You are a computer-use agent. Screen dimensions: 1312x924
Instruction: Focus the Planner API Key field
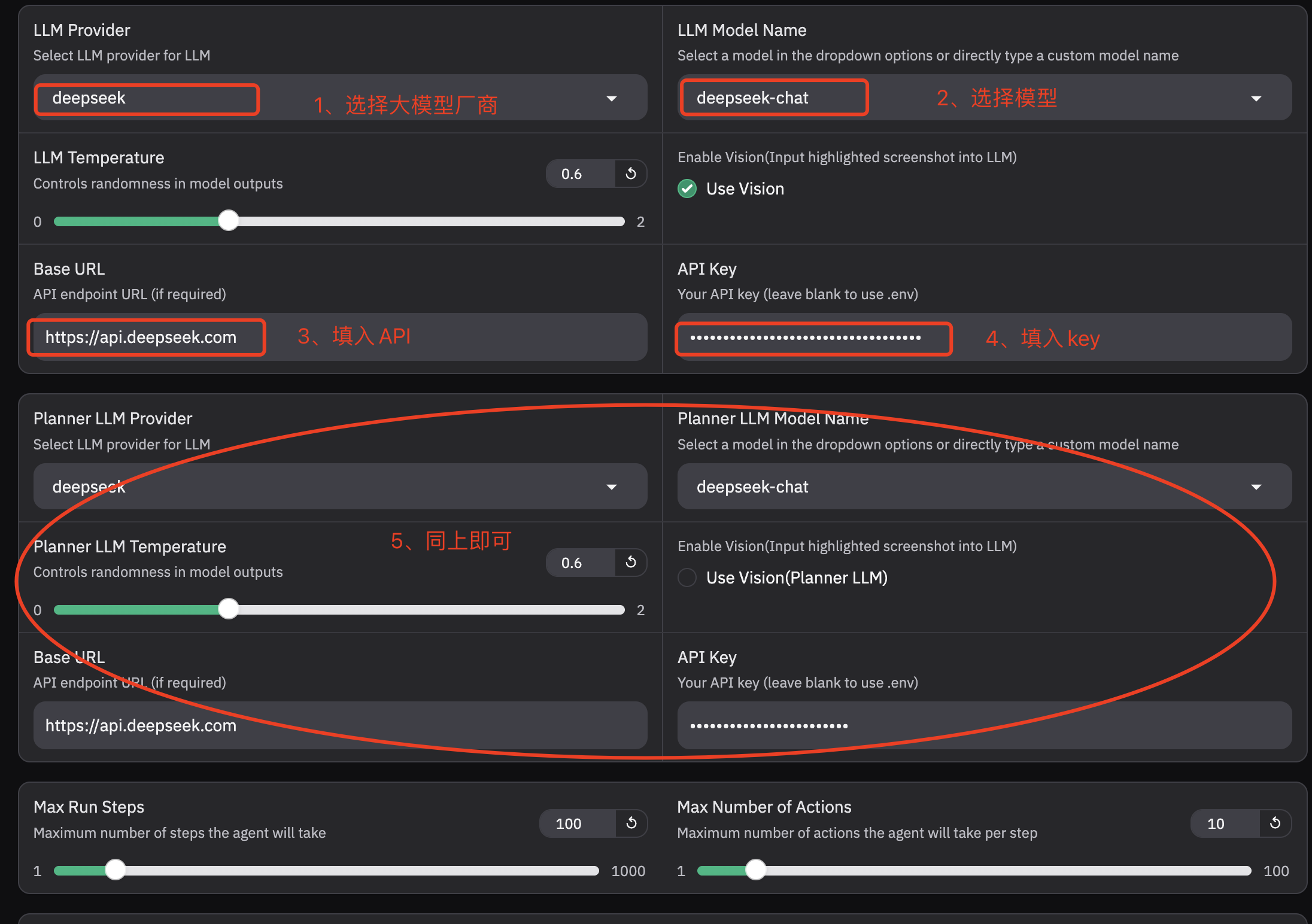pos(984,725)
